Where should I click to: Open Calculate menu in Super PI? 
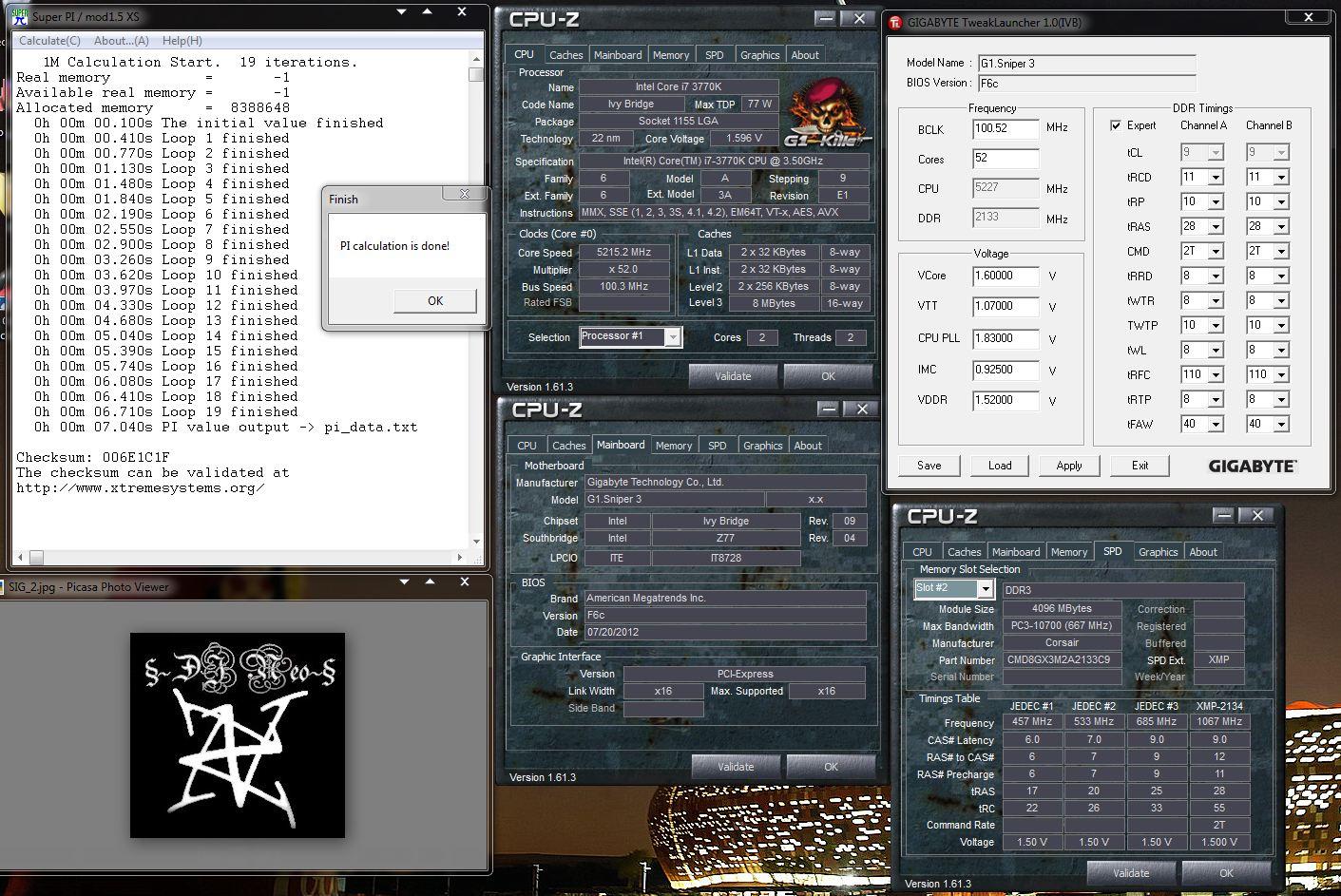point(49,41)
